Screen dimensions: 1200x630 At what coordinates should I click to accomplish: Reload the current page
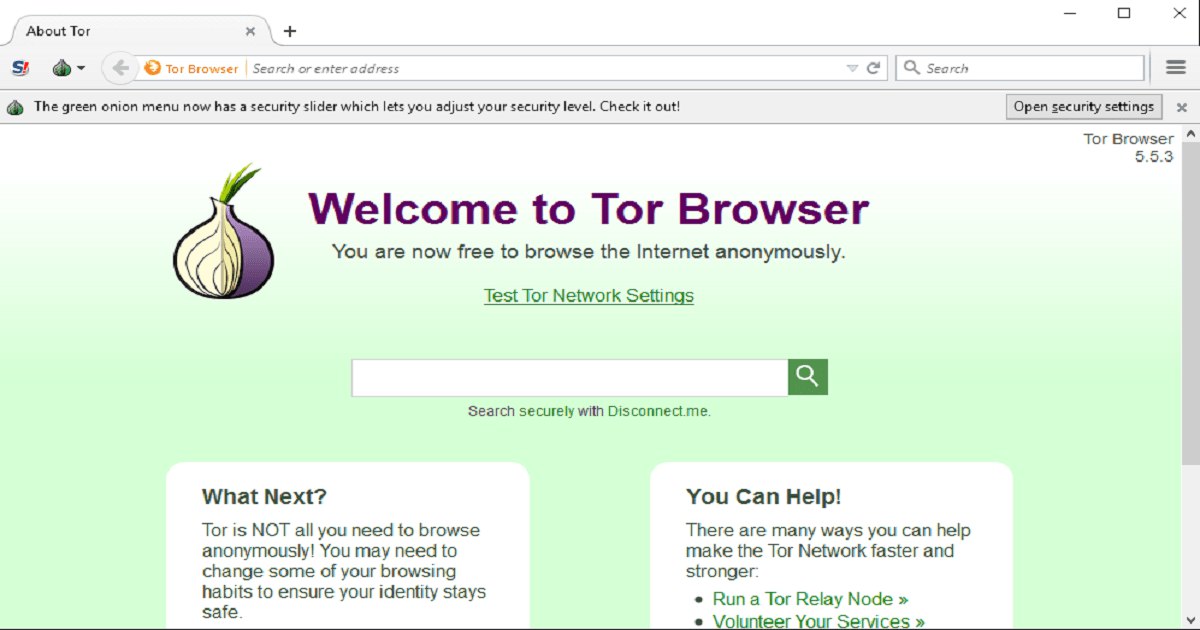coord(873,68)
